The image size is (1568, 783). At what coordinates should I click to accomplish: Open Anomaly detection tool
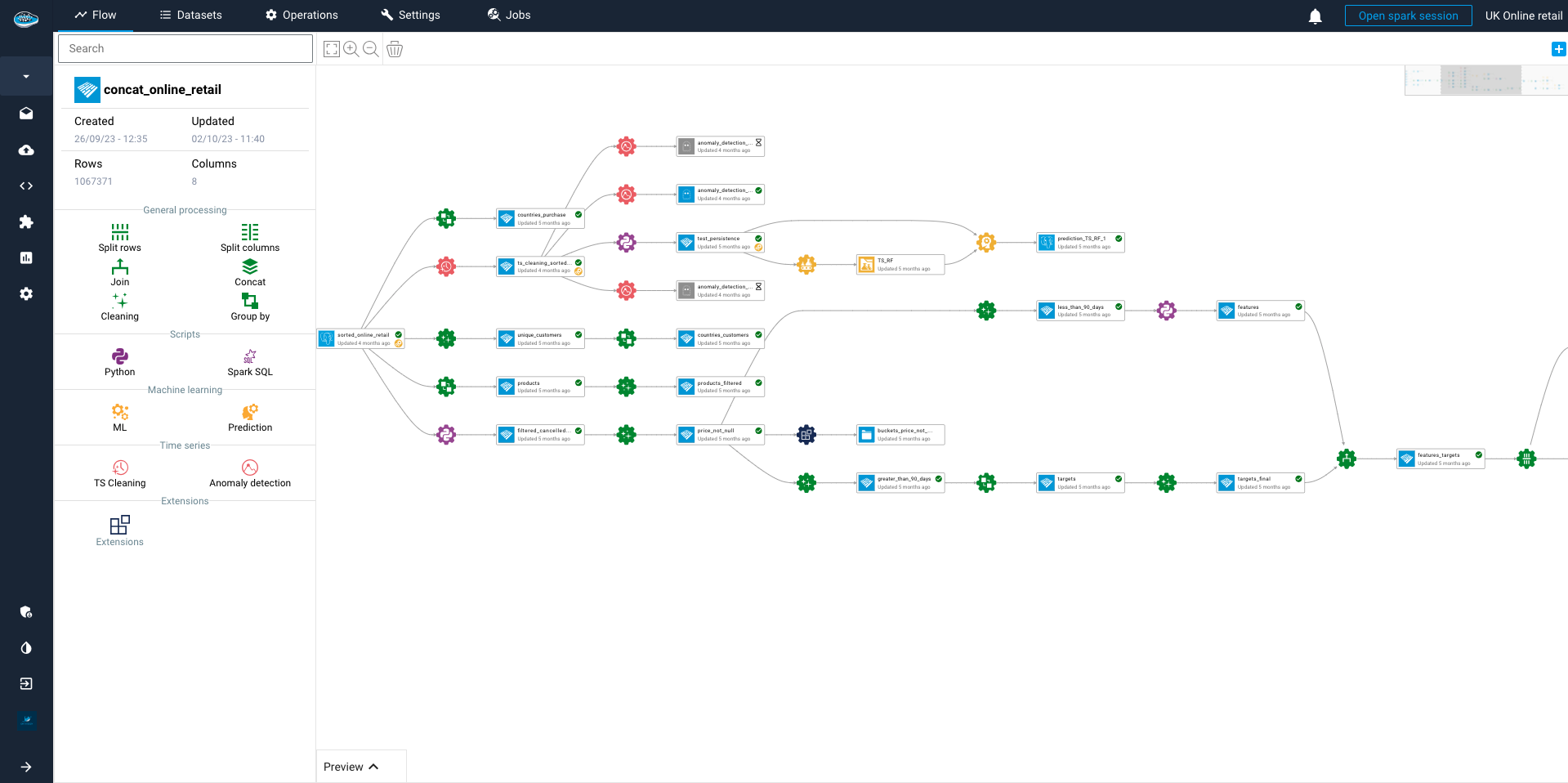(250, 468)
